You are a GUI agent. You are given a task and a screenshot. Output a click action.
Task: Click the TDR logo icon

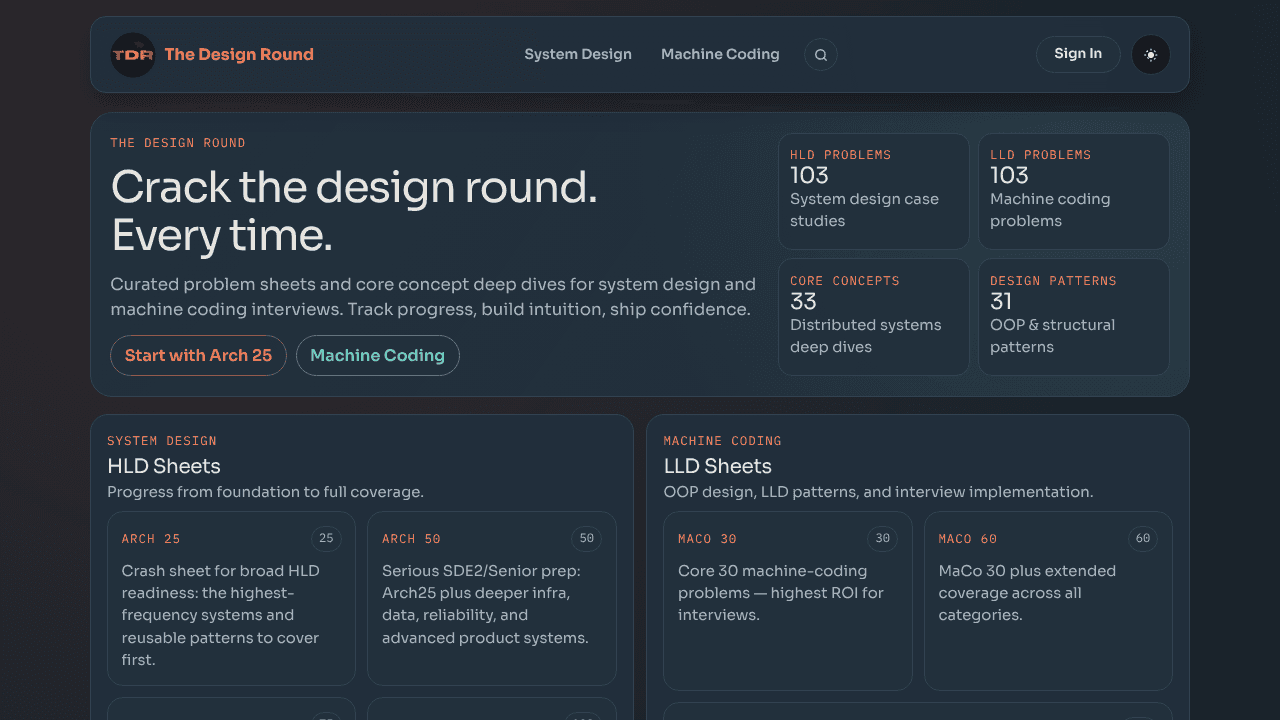tap(133, 55)
